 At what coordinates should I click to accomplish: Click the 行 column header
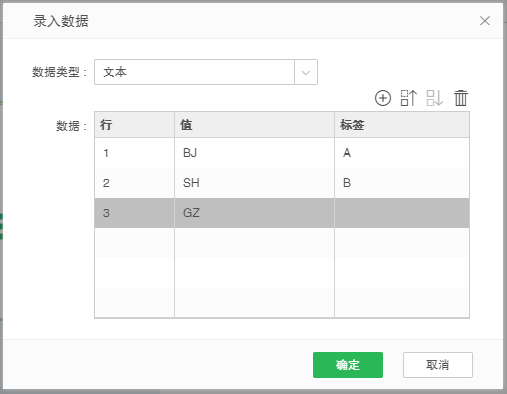pos(134,125)
